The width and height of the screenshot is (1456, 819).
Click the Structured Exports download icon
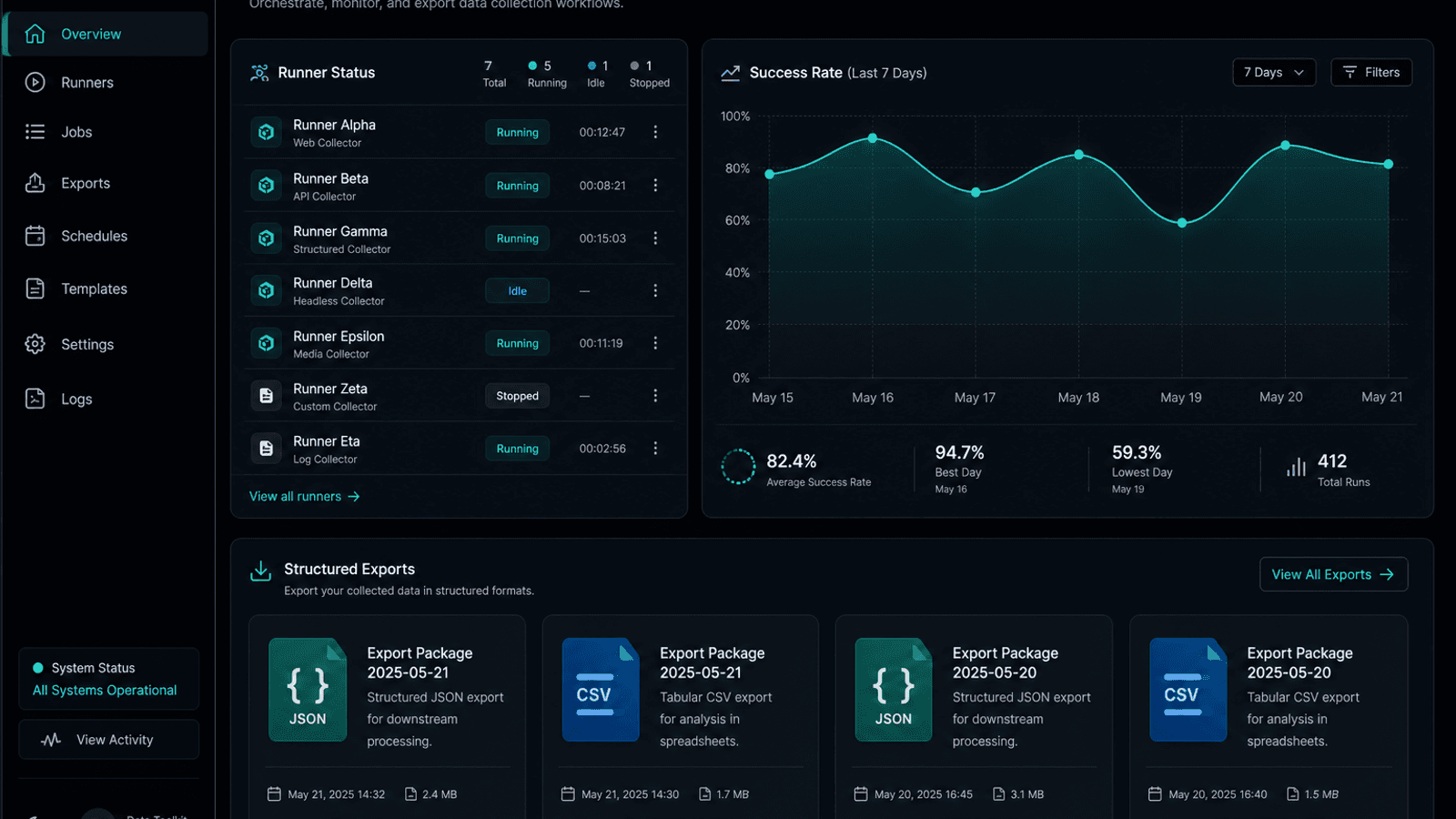click(260, 571)
